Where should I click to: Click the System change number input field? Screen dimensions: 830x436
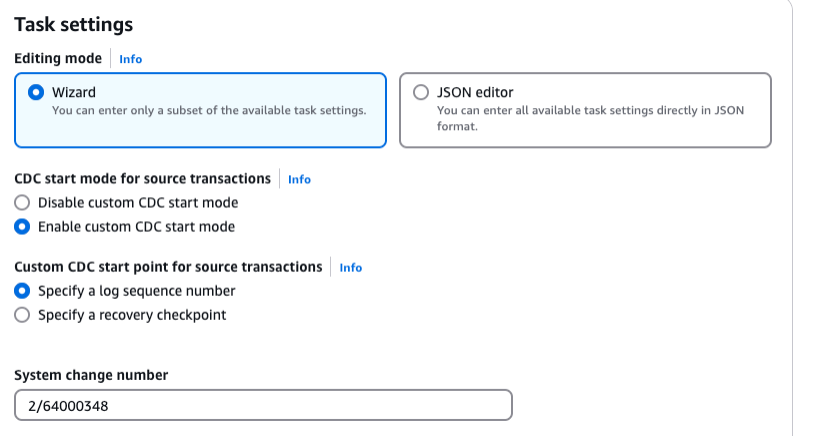(263, 405)
